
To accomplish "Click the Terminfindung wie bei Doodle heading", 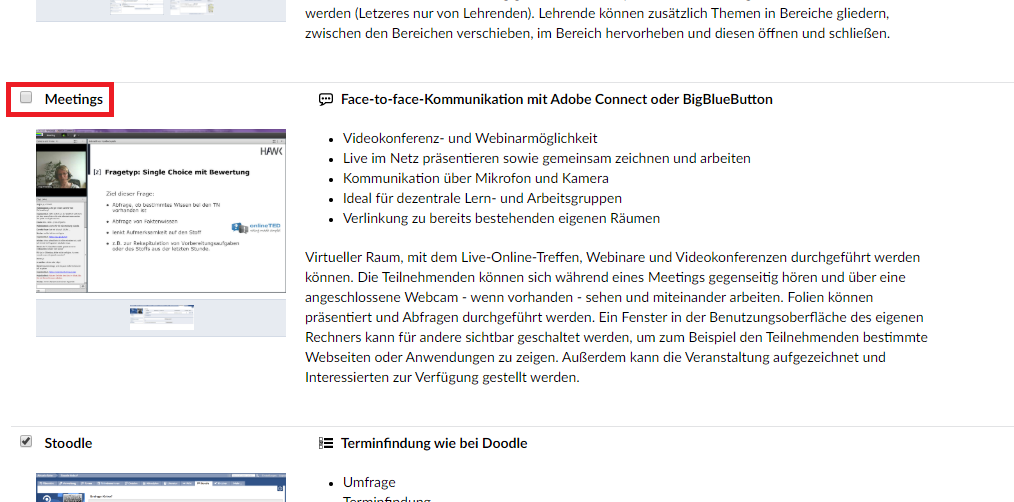I will coord(434,443).
